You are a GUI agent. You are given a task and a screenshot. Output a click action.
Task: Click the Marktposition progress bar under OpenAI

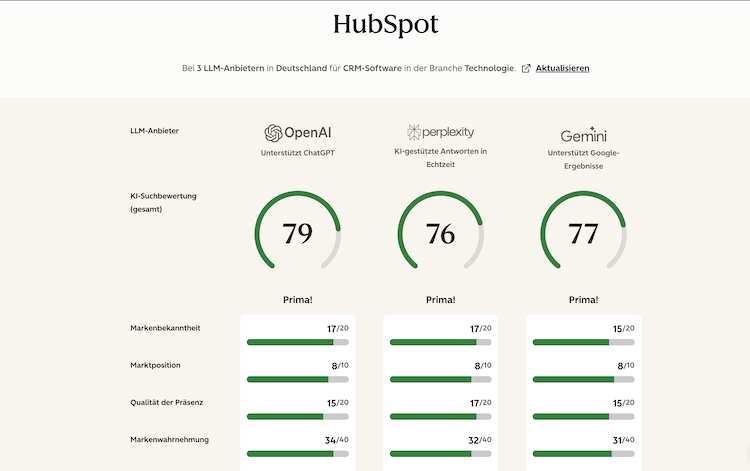pyautogui.click(x=298, y=380)
